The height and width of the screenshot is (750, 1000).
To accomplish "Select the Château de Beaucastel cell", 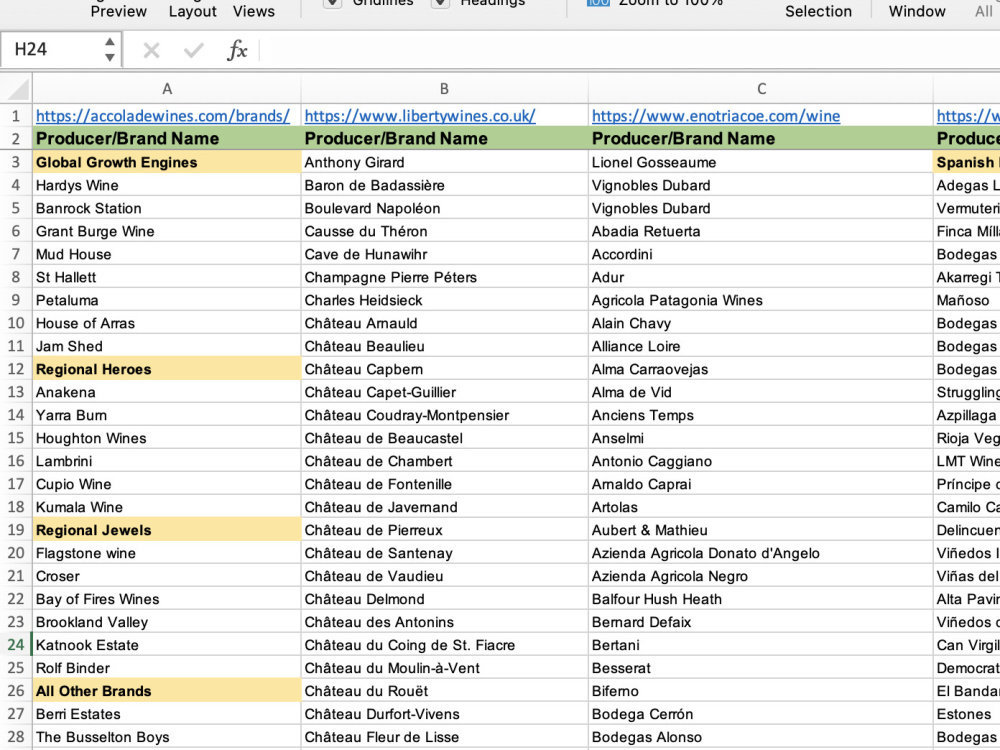I will [445, 438].
